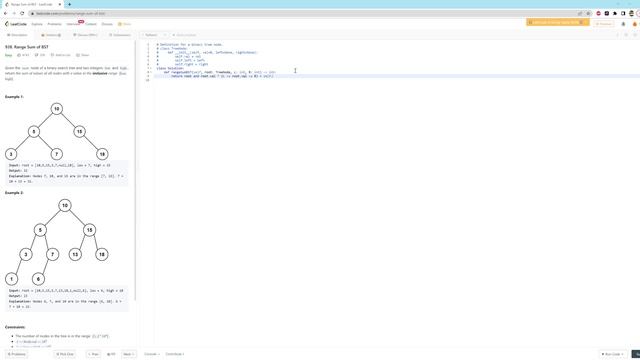Click the share page icon in the address bar
The height and width of the screenshot is (360, 640).
click(580, 13)
